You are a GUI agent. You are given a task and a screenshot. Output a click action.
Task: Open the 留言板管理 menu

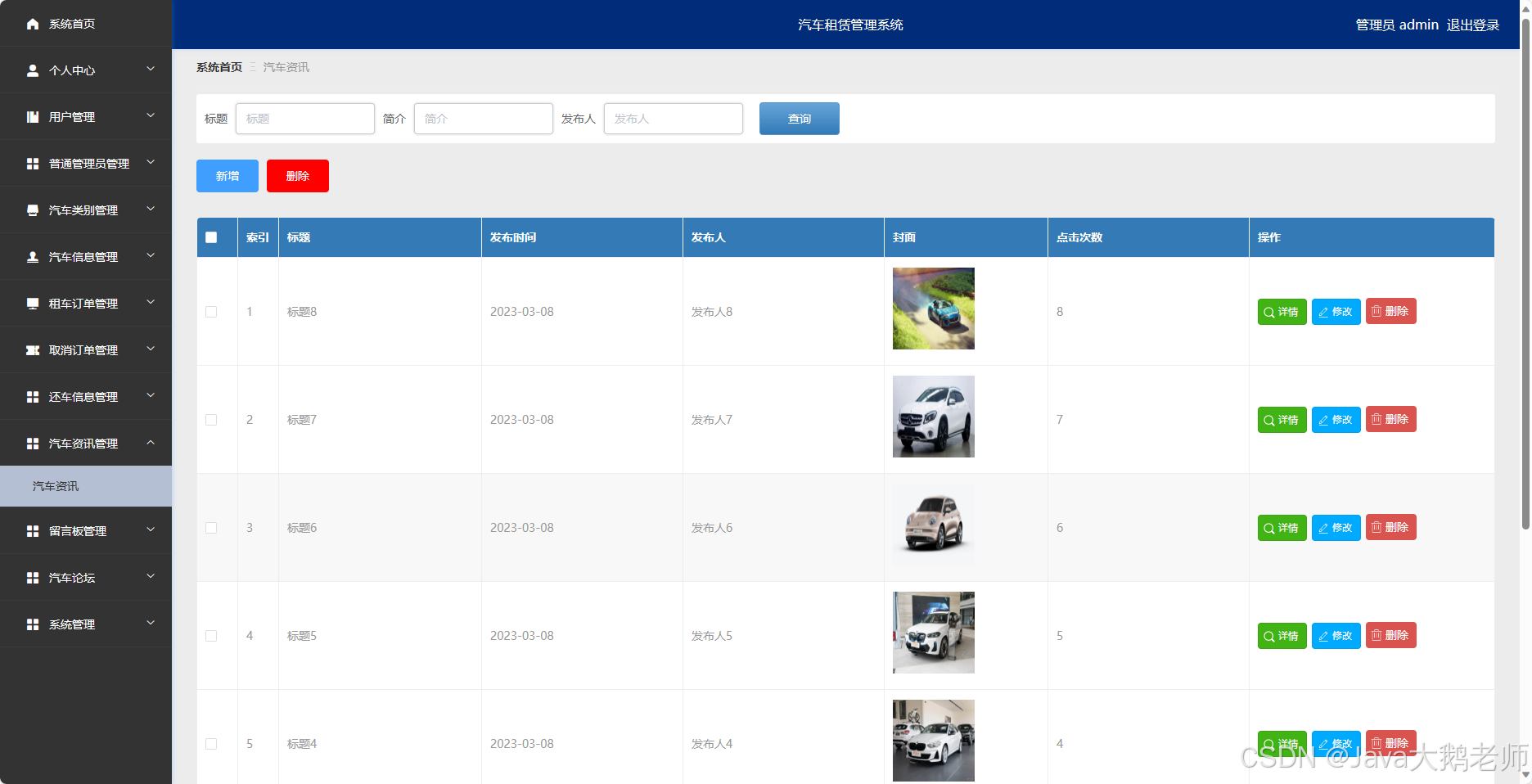(x=86, y=531)
